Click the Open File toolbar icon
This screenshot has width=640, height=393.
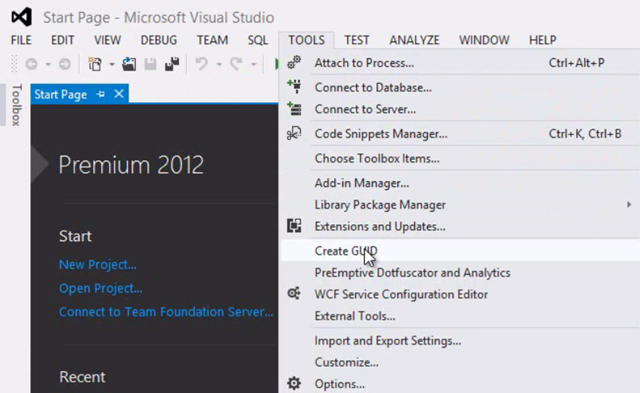(x=129, y=64)
